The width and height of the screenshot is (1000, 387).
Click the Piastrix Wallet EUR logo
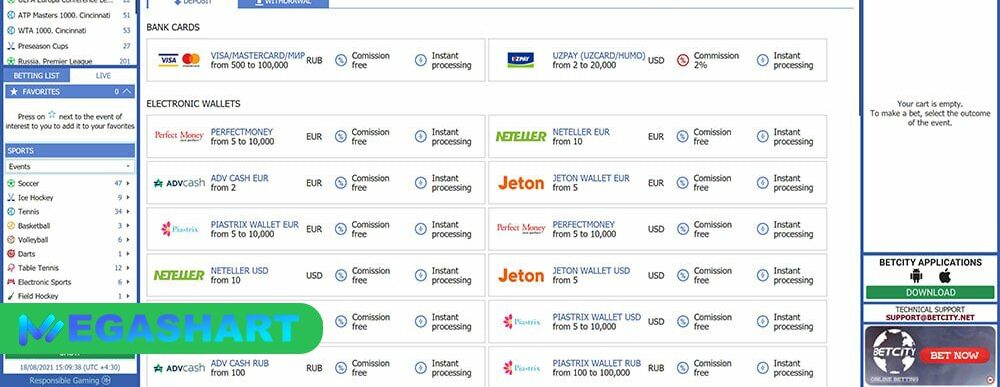[x=179, y=229]
